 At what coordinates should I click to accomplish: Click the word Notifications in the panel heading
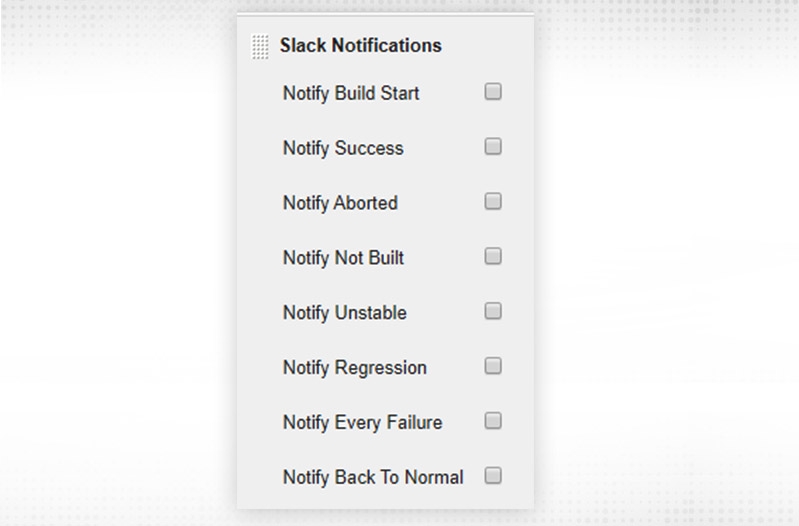(x=385, y=46)
